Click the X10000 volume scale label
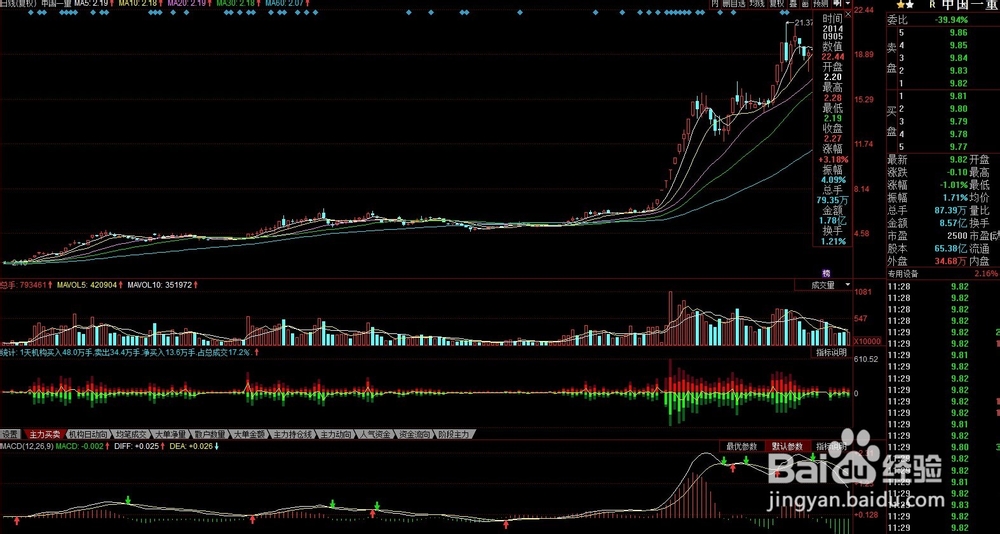The width and height of the screenshot is (1000, 534). click(868, 341)
